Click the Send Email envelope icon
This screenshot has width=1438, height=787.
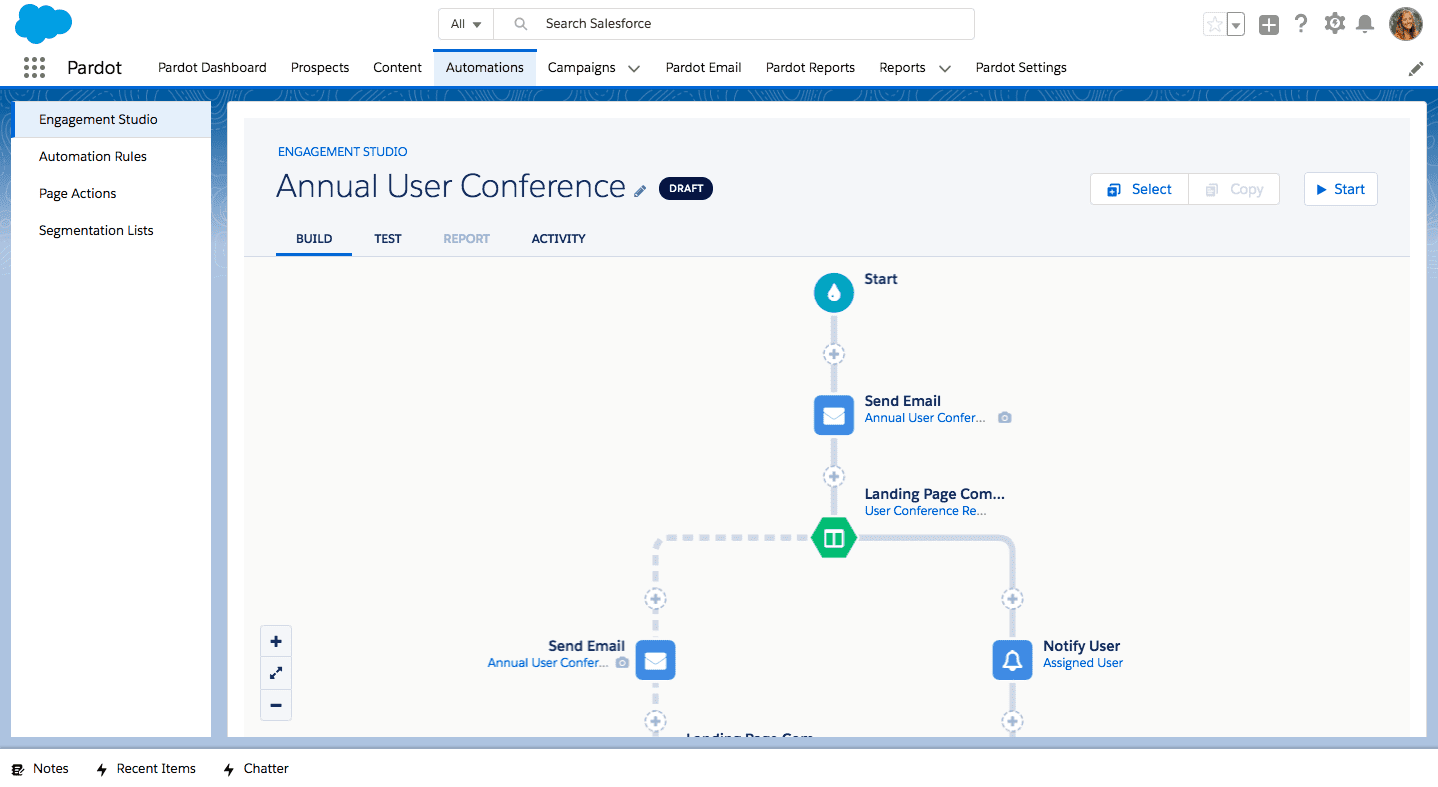click(x=833, y=415)
